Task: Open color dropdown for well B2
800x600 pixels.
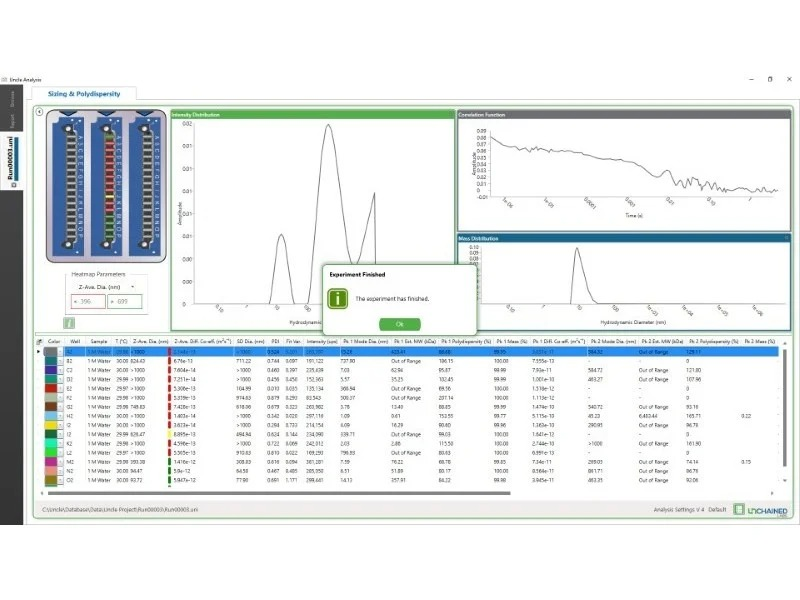Action: [60, 361]
